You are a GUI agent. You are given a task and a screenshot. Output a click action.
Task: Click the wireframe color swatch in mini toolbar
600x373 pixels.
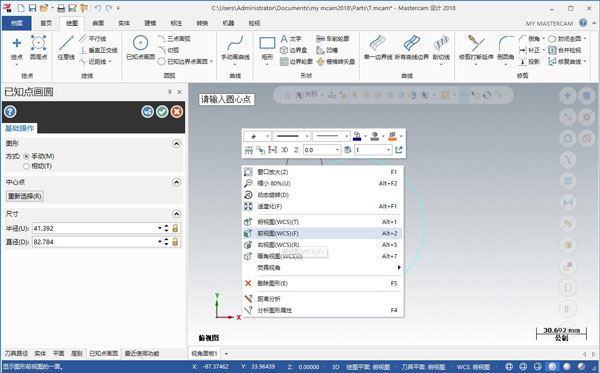coord(357,136)
